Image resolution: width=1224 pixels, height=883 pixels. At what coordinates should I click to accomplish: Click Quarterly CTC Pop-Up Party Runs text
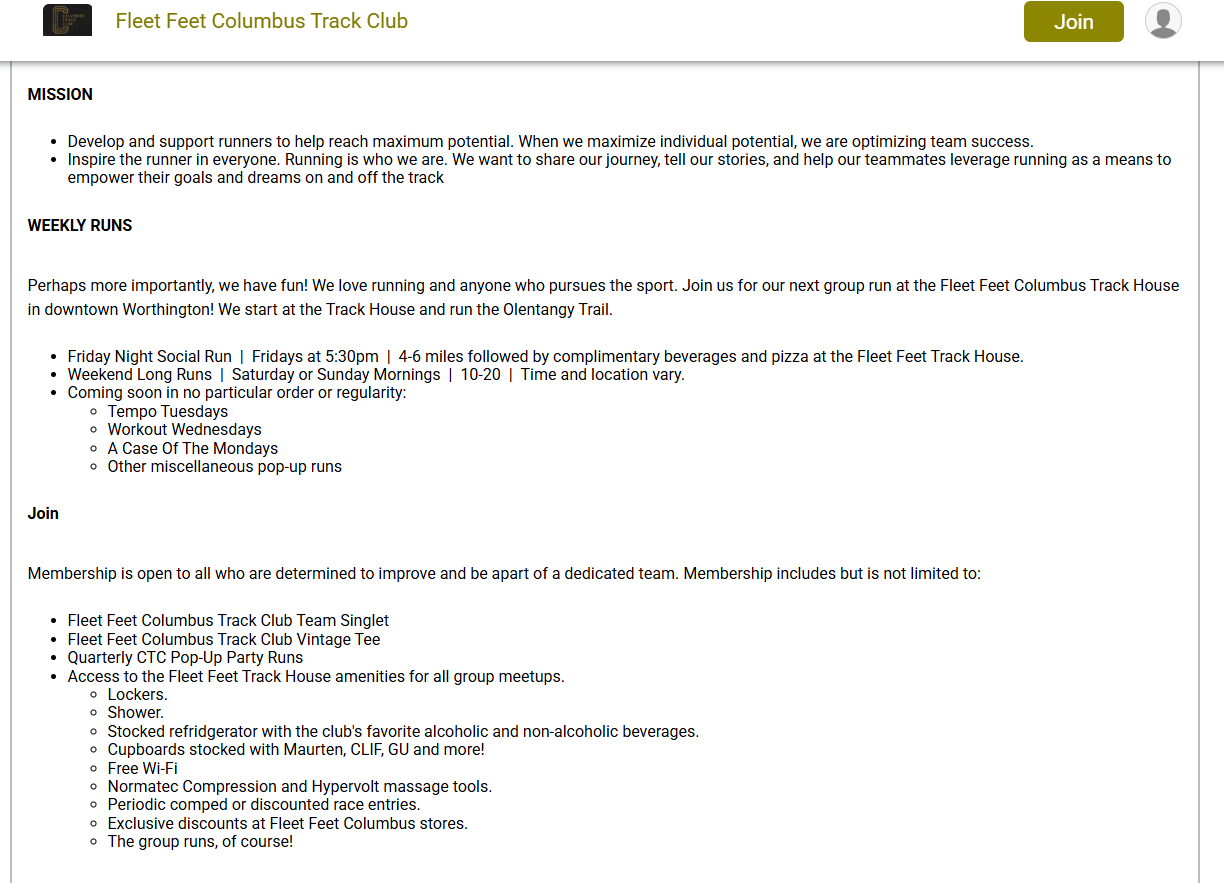tap(185, 657)
